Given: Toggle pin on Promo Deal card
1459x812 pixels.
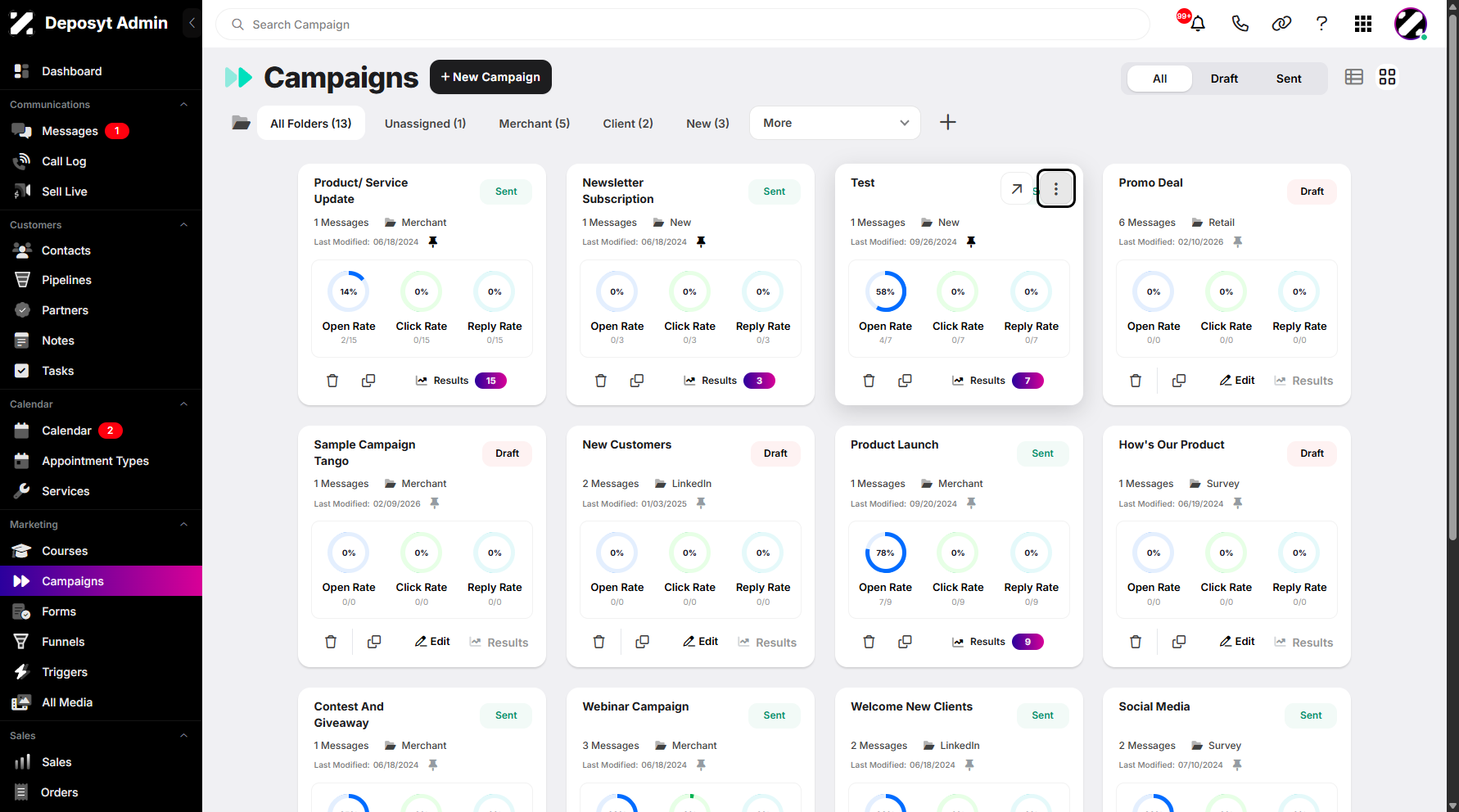Looking at the screenshot, I should point(1238,241).
